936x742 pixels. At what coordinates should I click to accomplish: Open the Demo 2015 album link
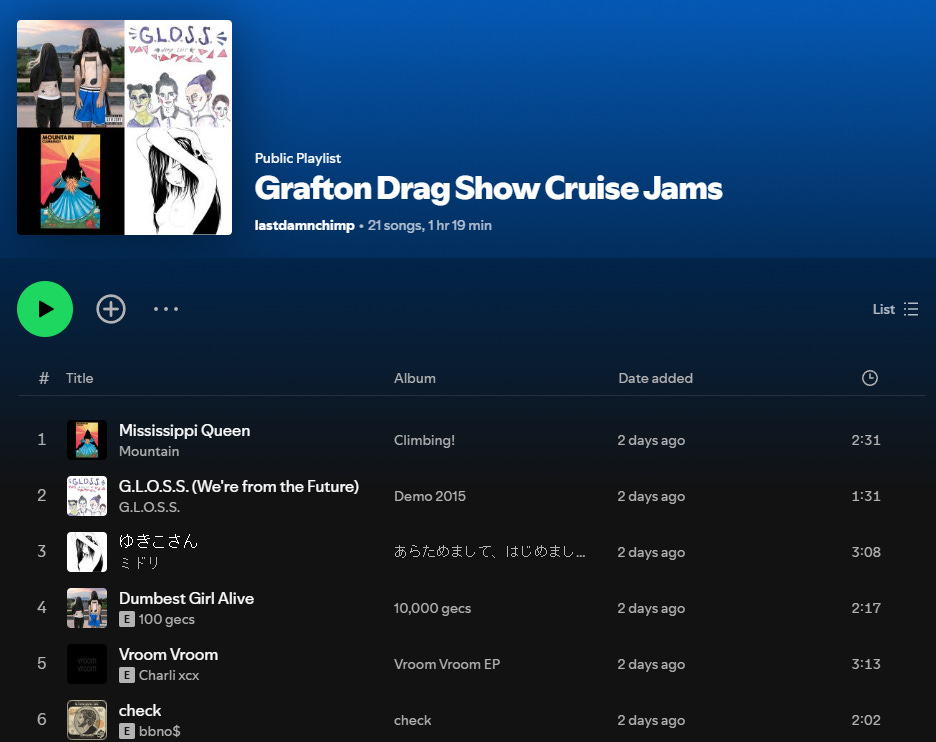tap(430, 496)
